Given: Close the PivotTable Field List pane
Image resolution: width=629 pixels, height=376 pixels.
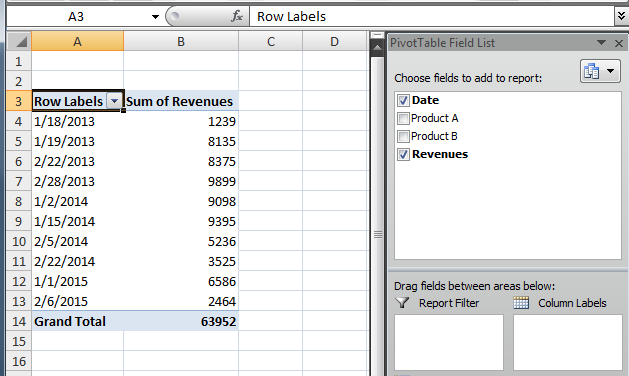Looking at the screenshot, I should point(619,43).
